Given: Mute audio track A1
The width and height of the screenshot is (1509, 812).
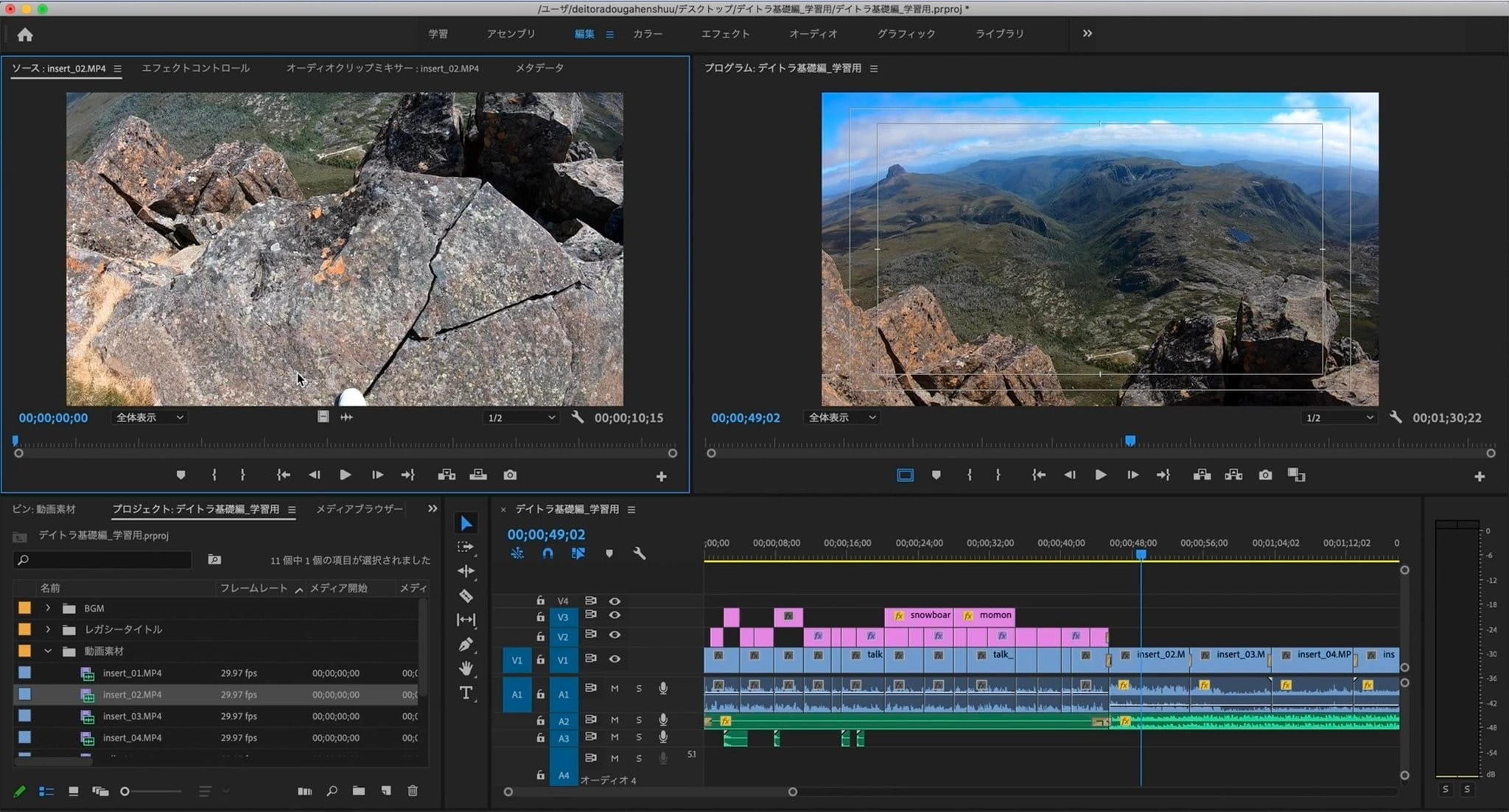Looking at the screenshot, I should [x=615, y=689].
